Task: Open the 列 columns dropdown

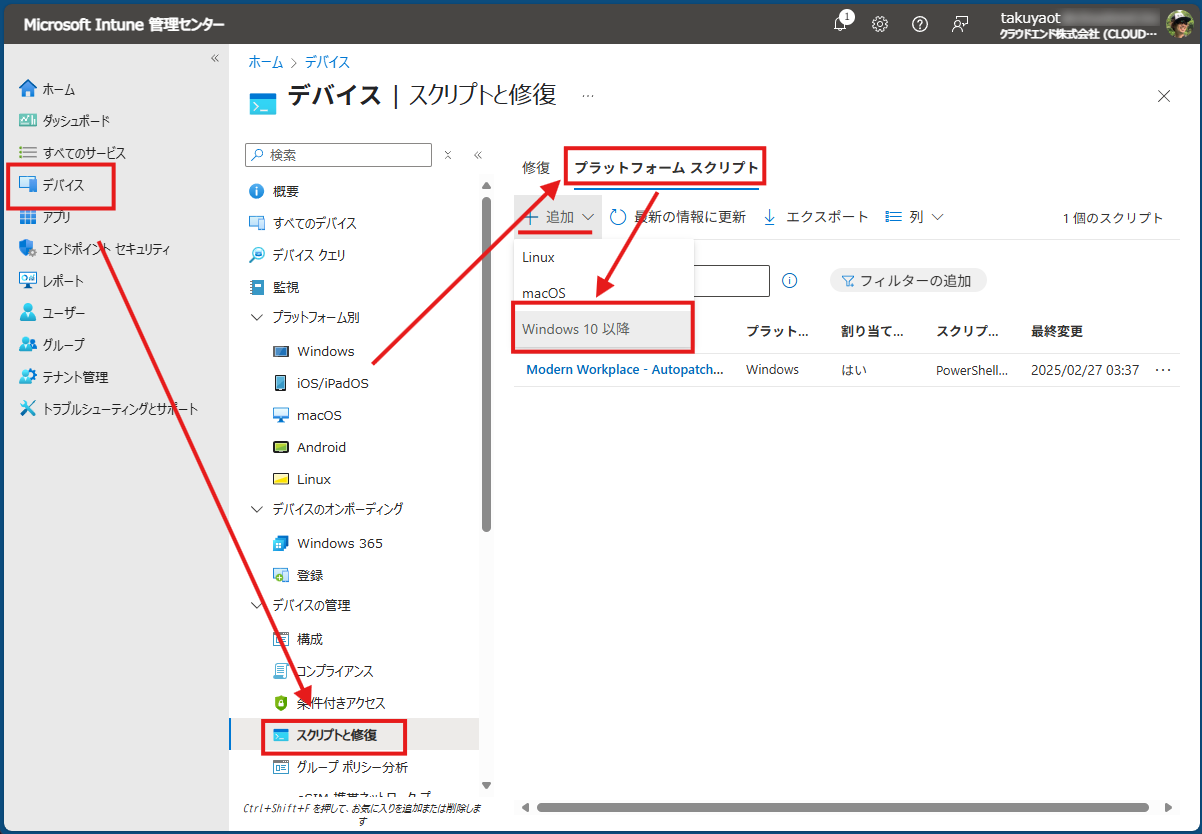Action: pyautogui.click(x=914, y=217)
